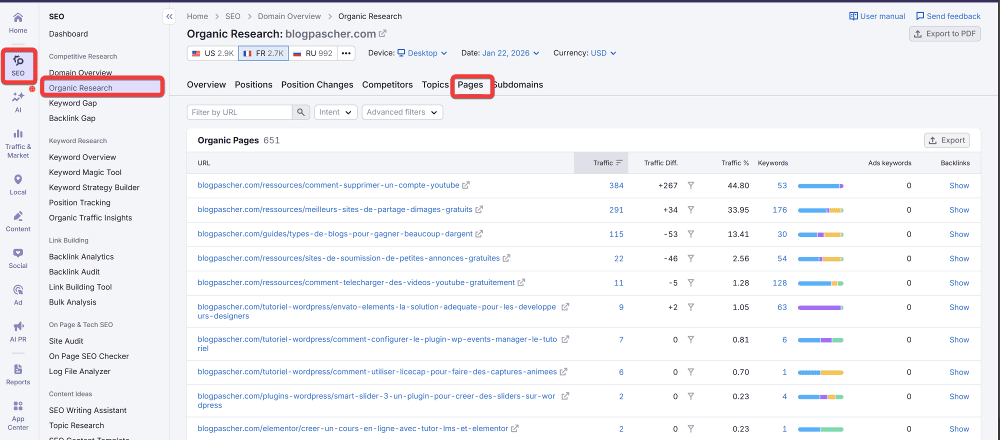Click the AI sparkle icon in sidebar

point(18,101)
